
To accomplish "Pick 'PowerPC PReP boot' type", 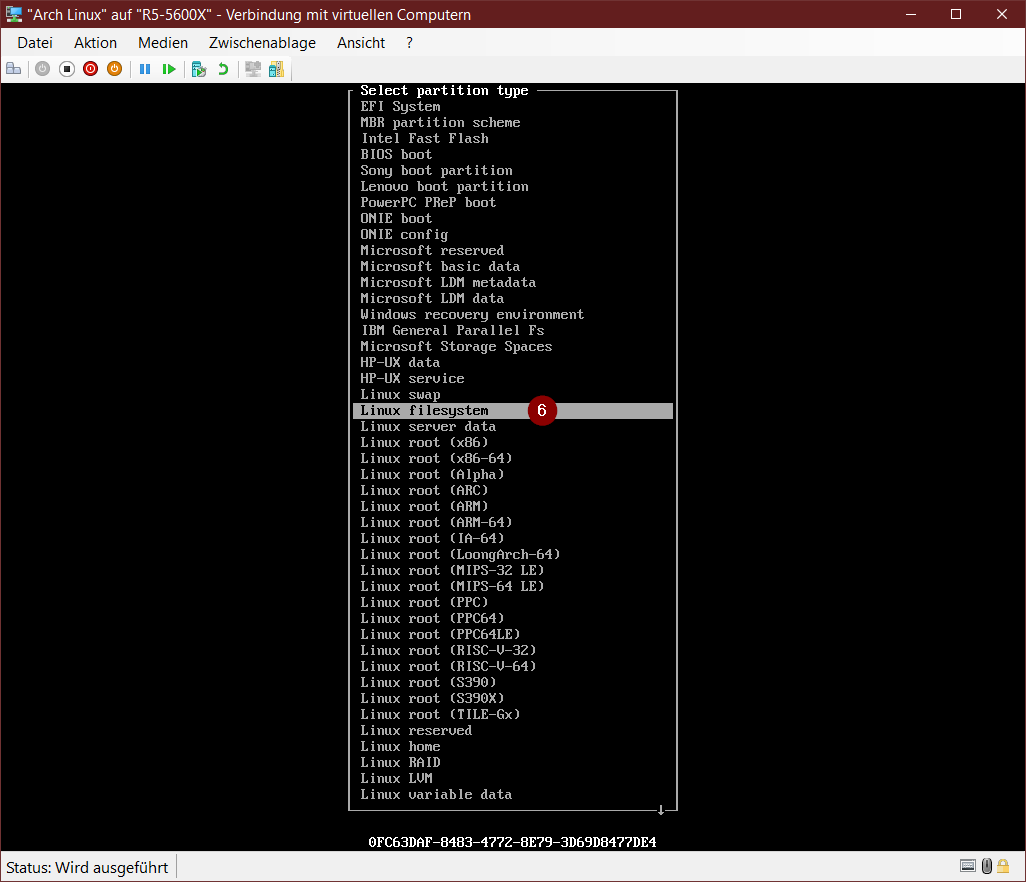I will [x=428, y=203].
